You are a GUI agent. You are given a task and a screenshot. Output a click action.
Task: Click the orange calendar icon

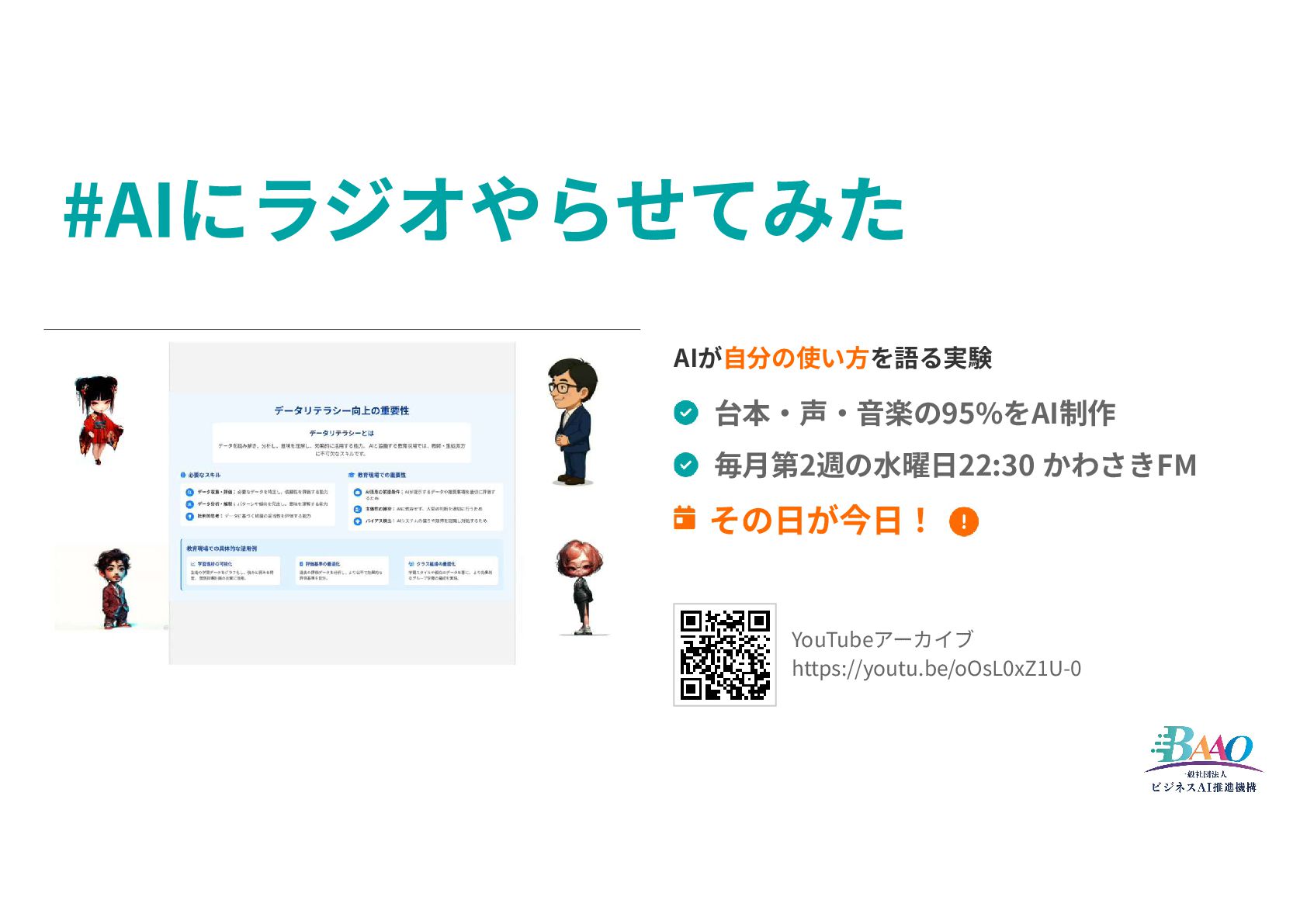(684, 517)
